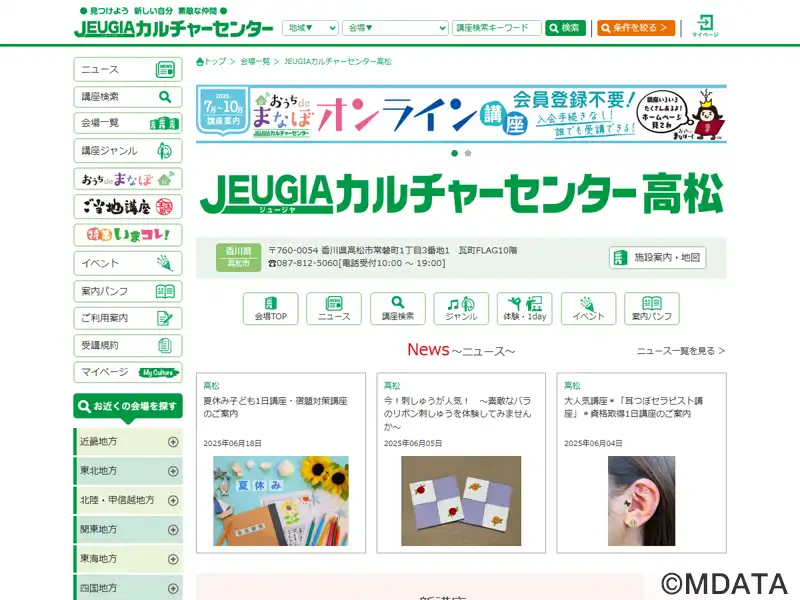Viewport: 800px width, 600px height.
Task: Open the マイページ login icon in header
Action: coord(705,26)
